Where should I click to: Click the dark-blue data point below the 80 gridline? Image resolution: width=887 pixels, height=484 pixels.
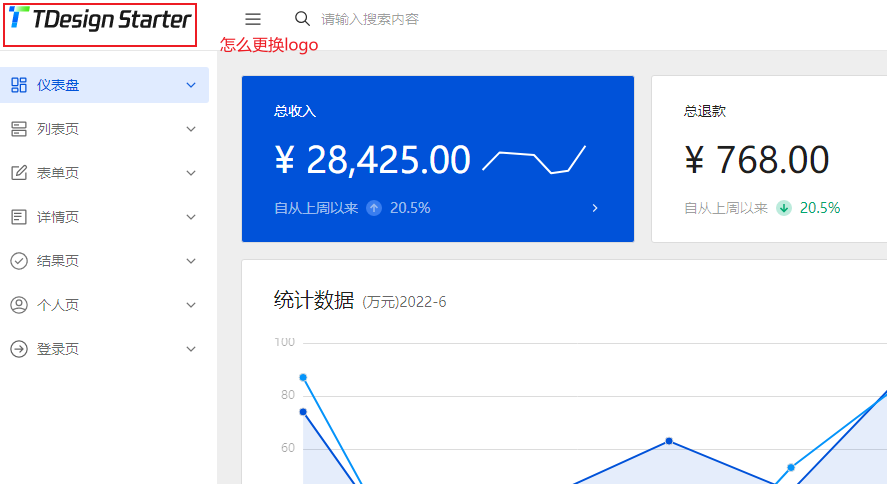[303, 412]
